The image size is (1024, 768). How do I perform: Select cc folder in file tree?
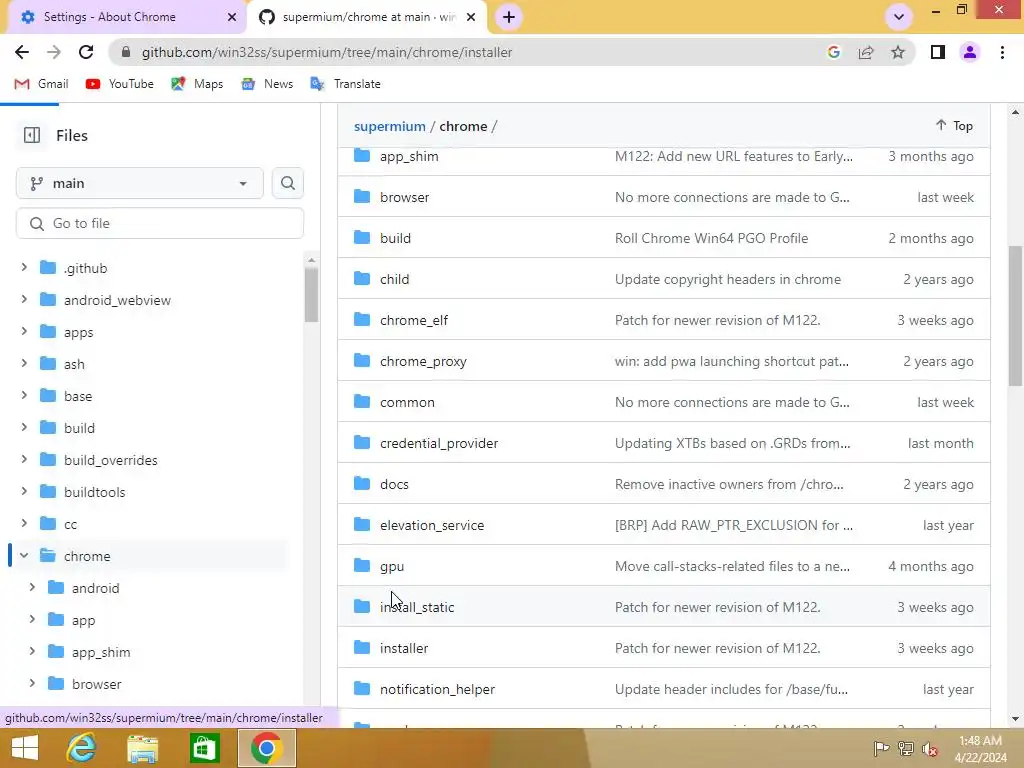click(71, 524)
